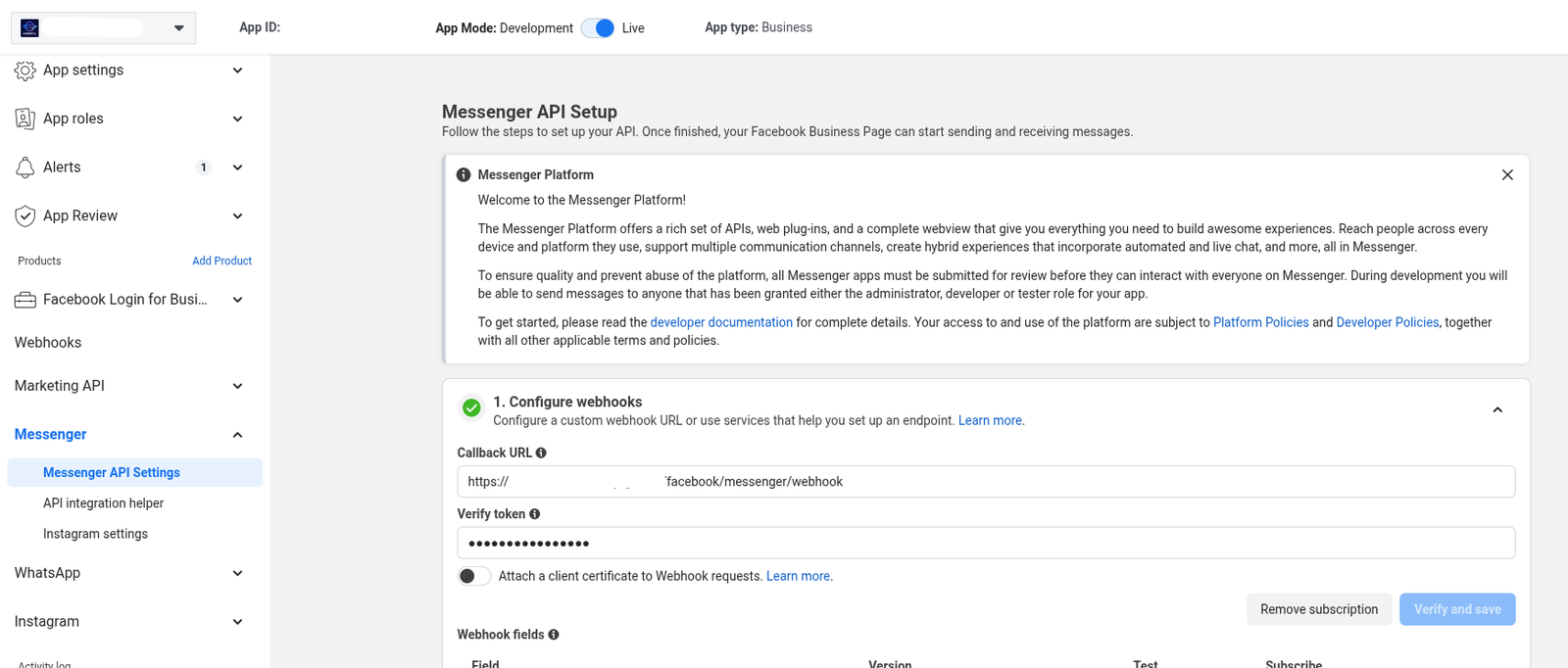
Task: Click the info icon beside Verify token
Action: [534, 513]
